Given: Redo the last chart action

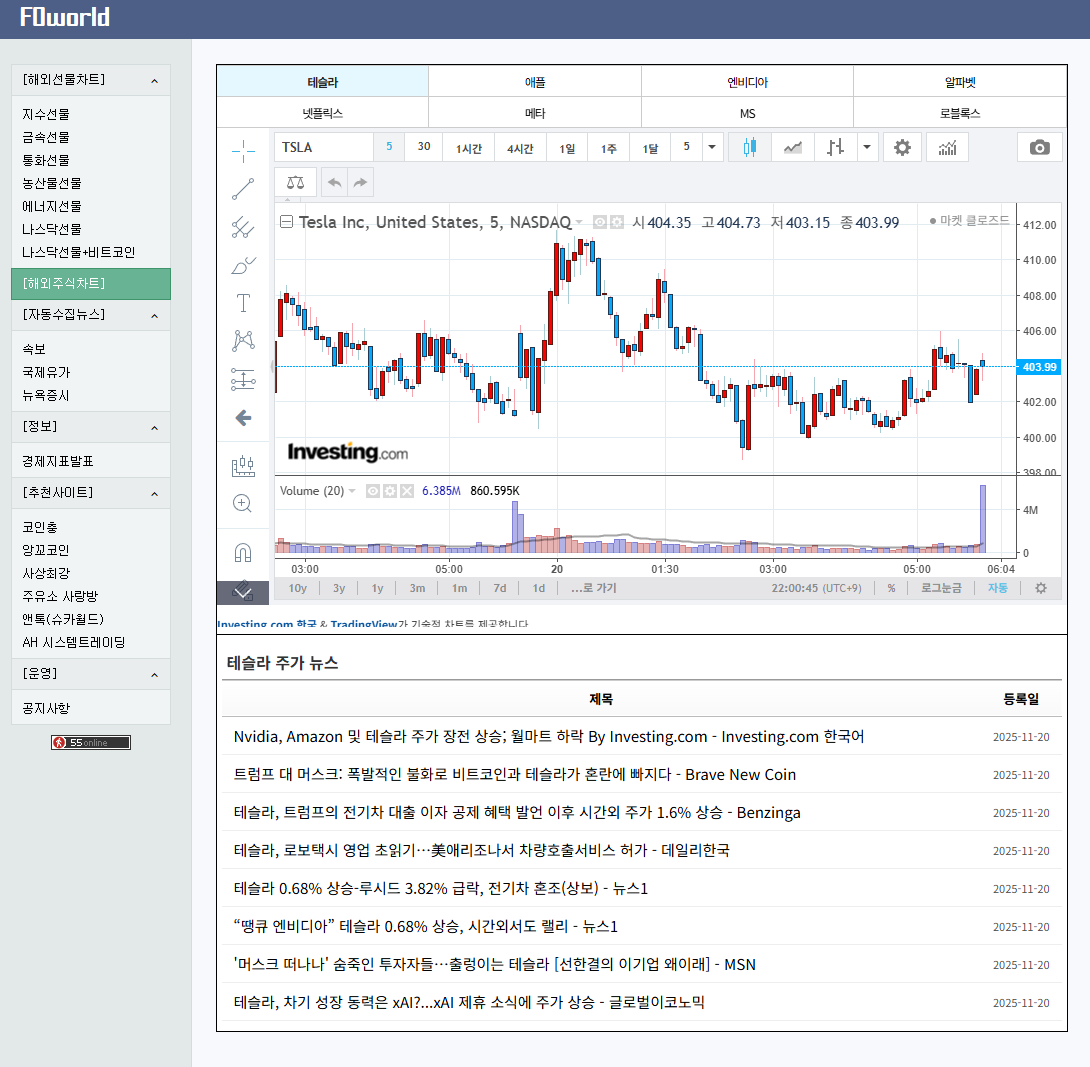Looking at the screenshot, I should pyautogui.click(x=360, y=182).
